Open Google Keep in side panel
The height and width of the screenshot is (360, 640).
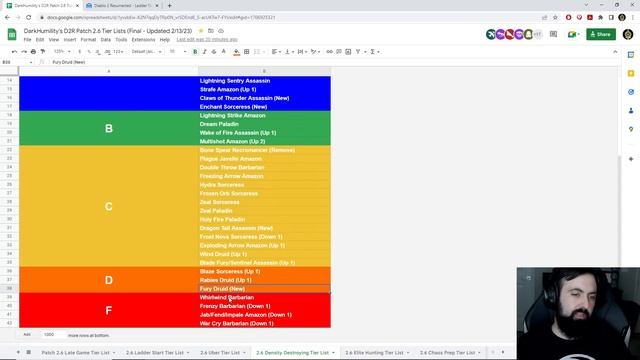point(631,73)
